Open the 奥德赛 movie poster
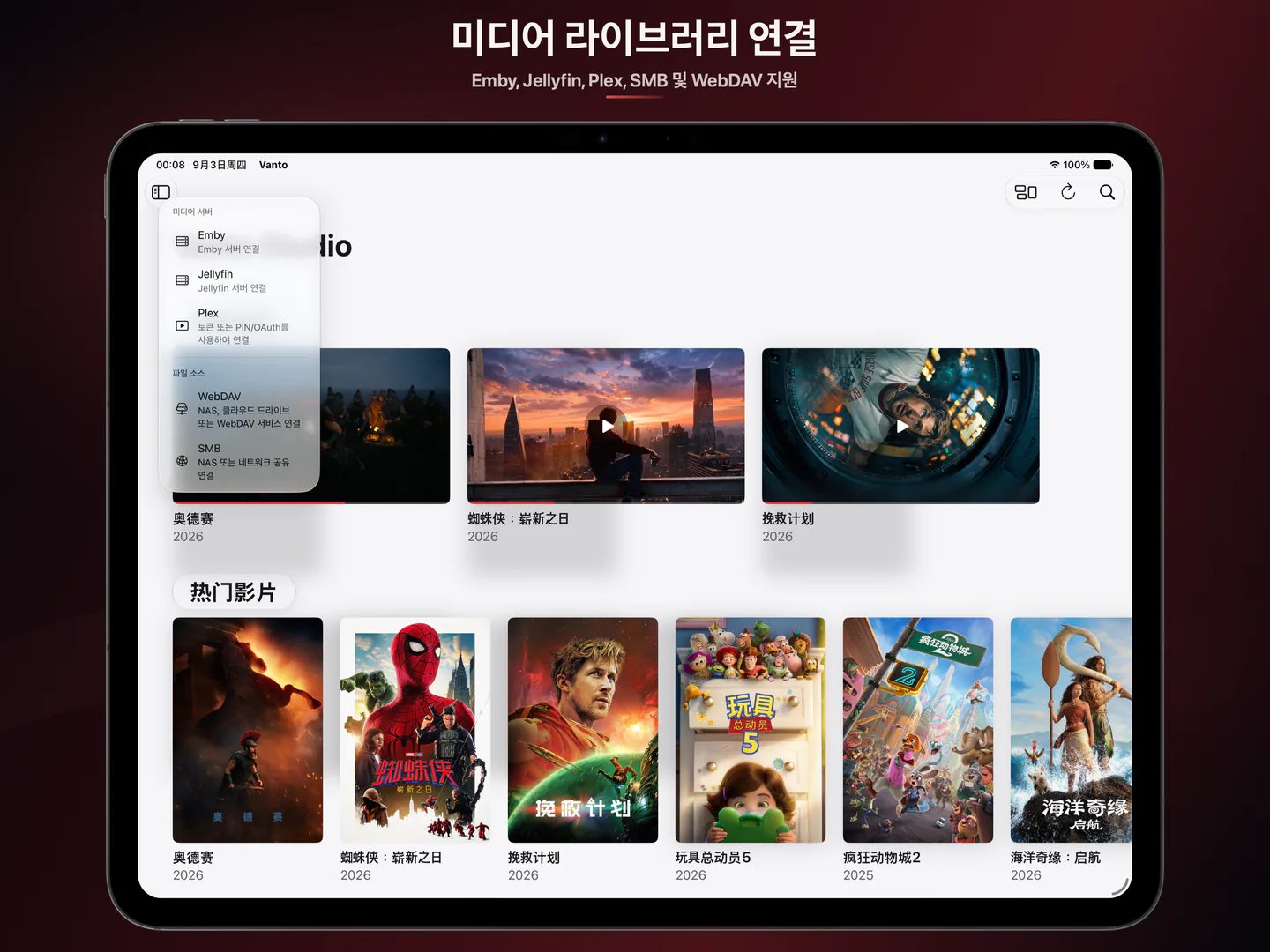The height and width of the screenshot is (952, 1270). [248, 730]
